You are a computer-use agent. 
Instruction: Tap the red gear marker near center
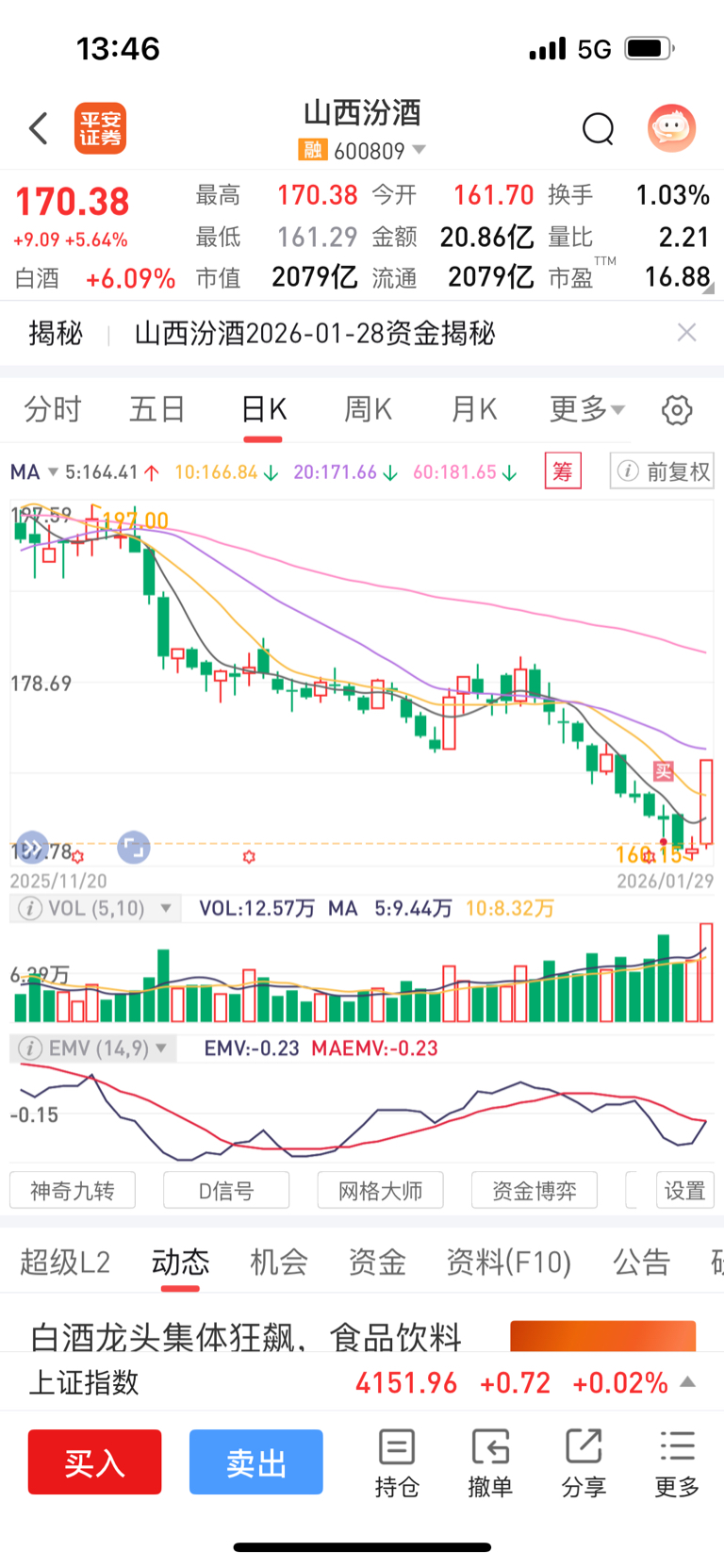coord(249,857)
